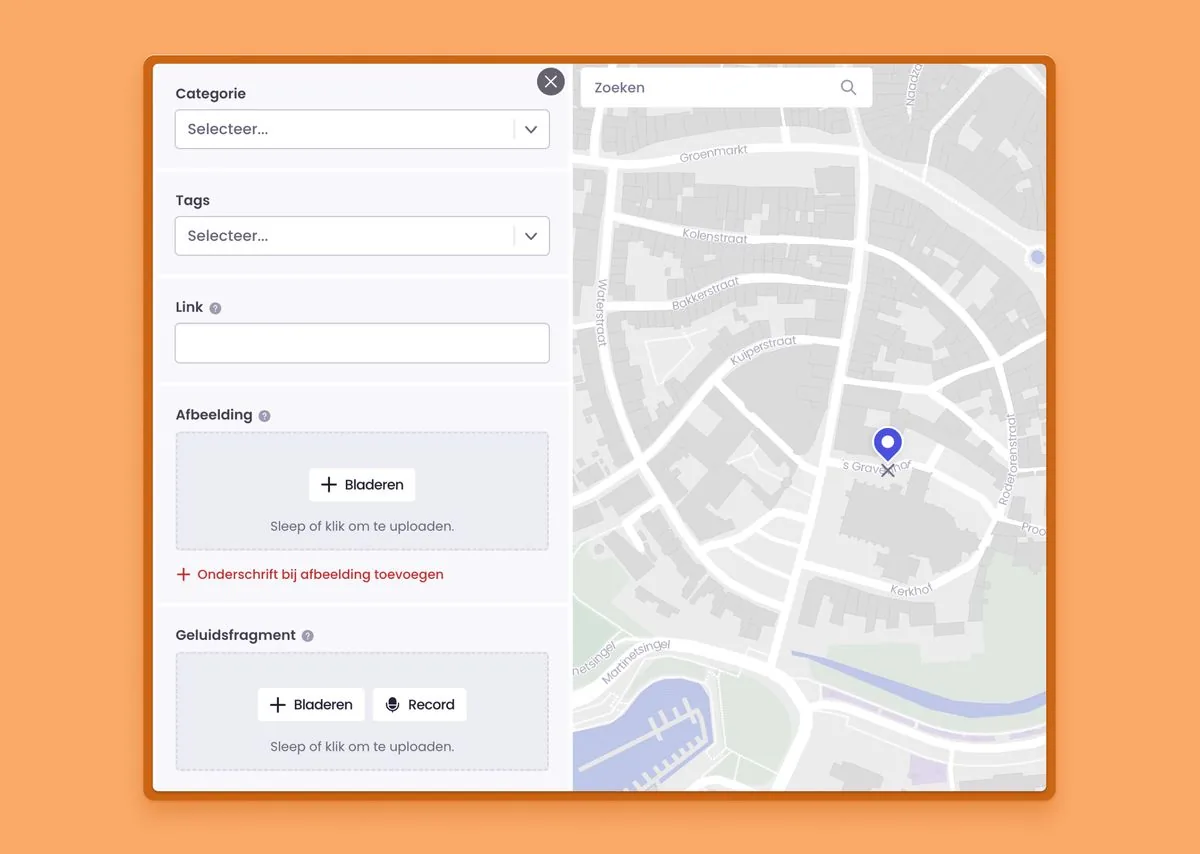Open the Tags dropdown
Screen dimensions: 1200x854
tap(362, 236)
